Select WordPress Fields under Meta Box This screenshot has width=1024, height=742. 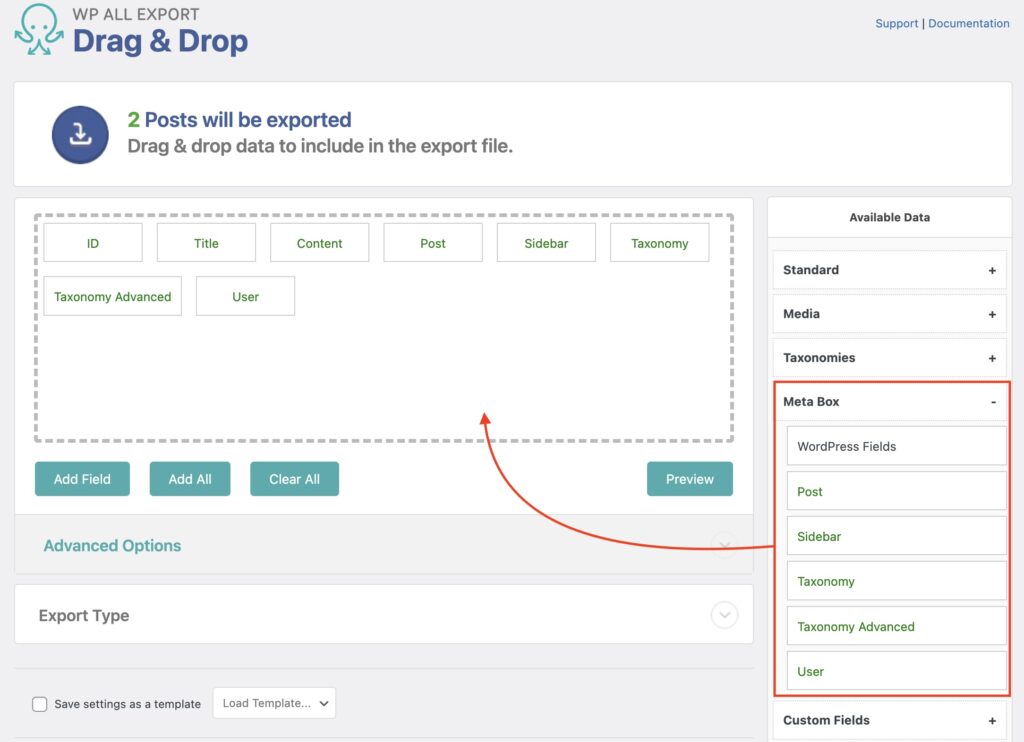(896, 446)
